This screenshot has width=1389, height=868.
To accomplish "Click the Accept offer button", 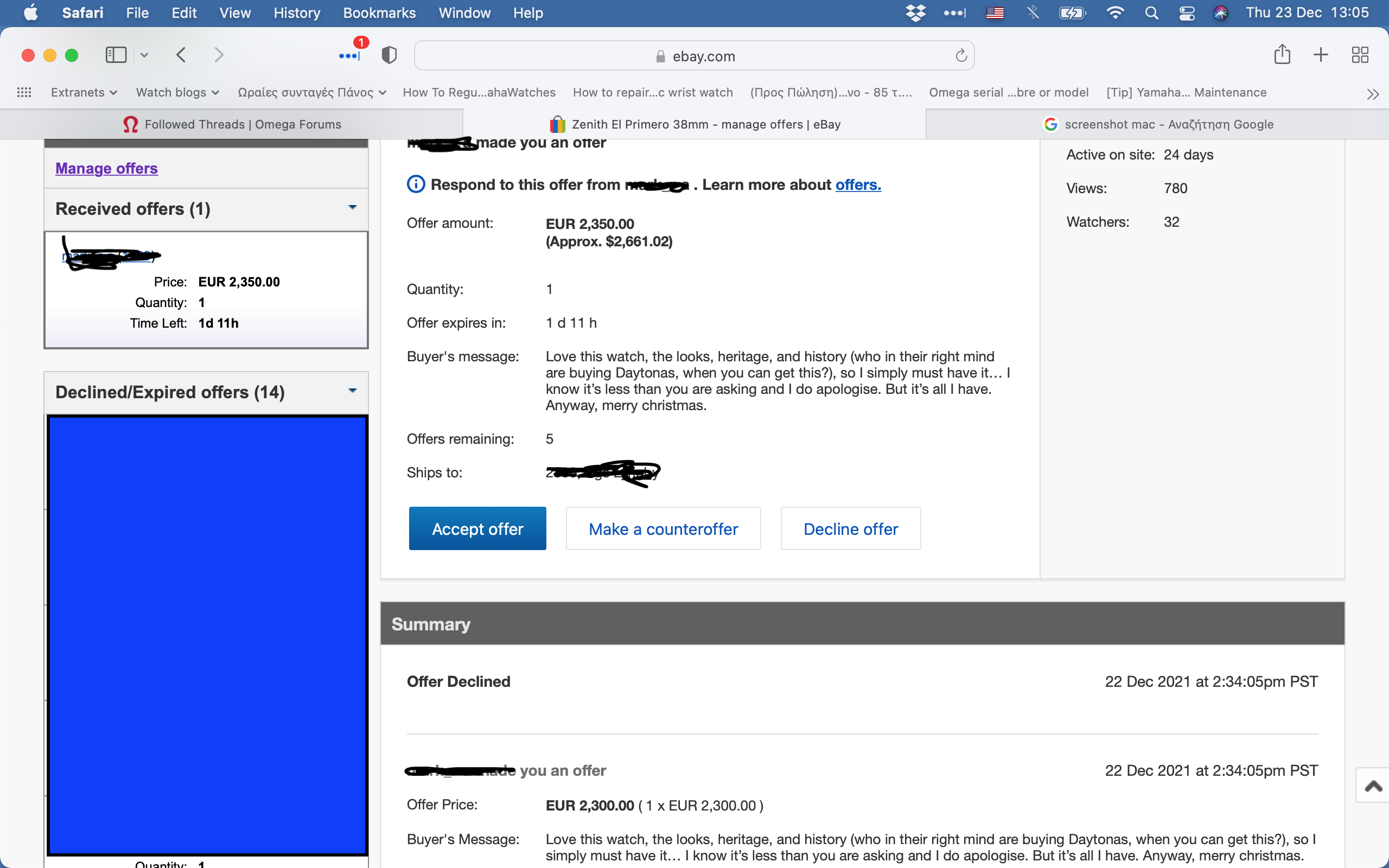I will 477,528.
